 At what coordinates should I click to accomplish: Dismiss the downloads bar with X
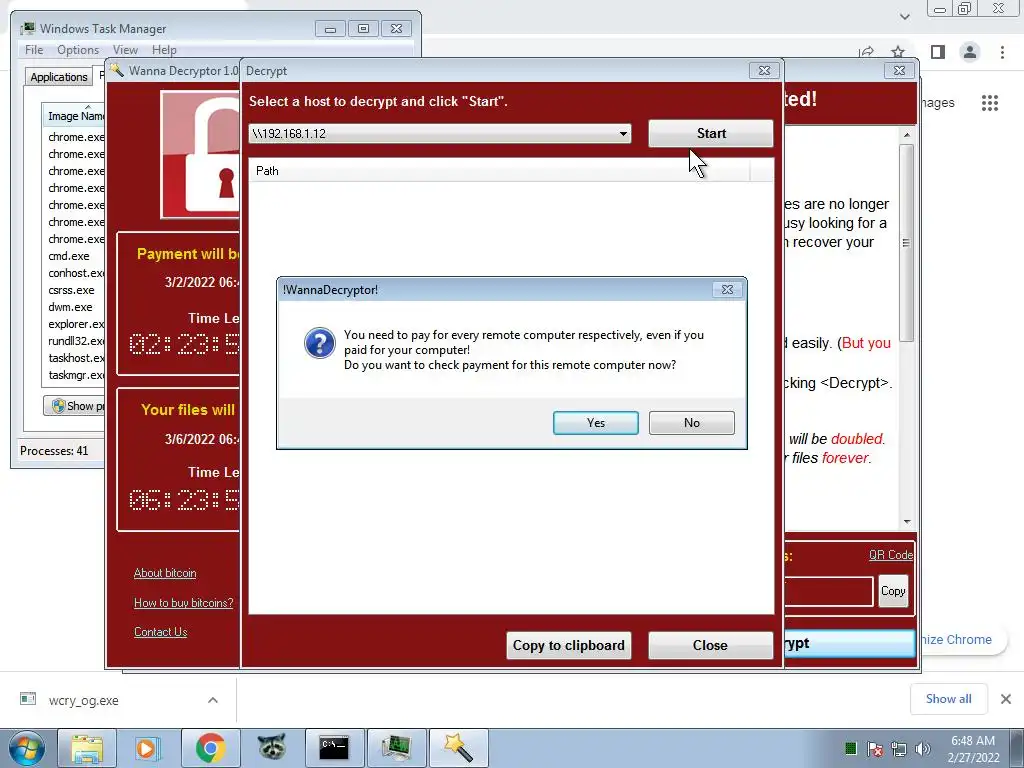point(1006,699)
